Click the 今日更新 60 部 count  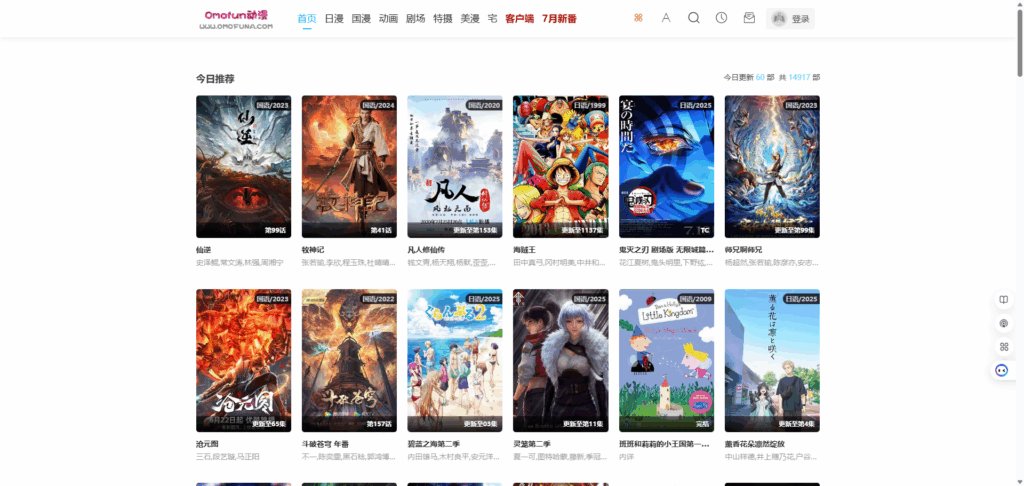[749, 77]
